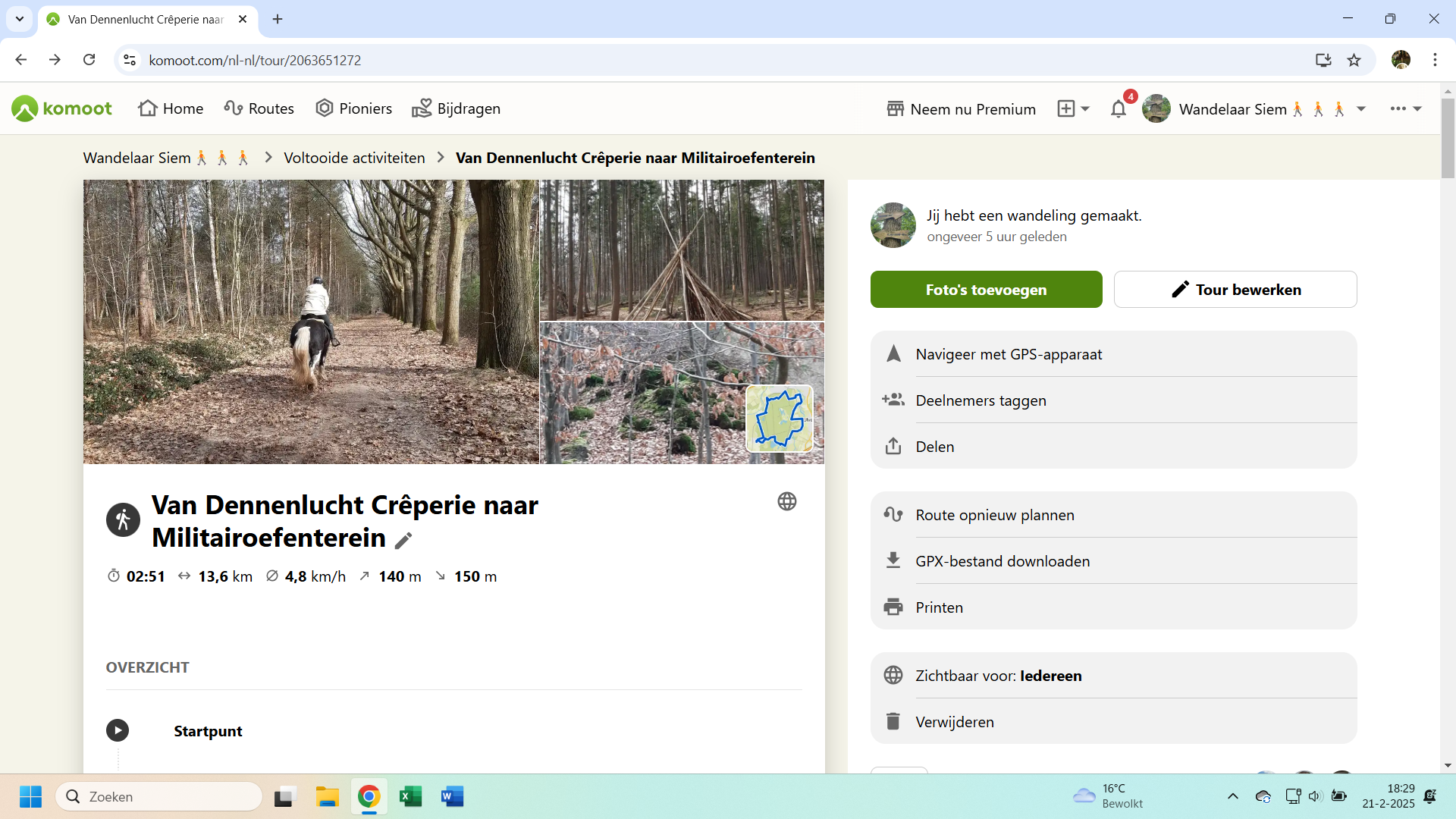
Task: Go to Pioniers menu item
Action: (x=354, y=108)
